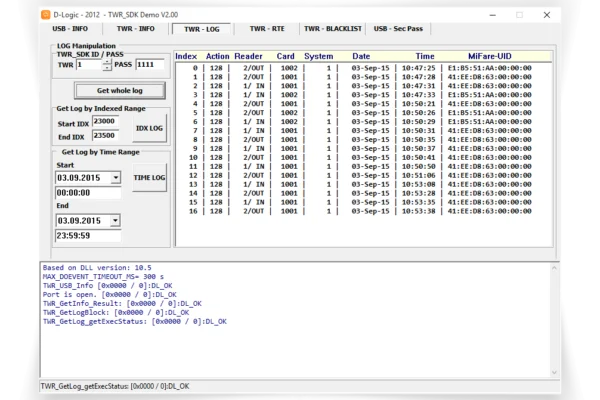Select log row with time 10:47:31

(x=362, y=86)
